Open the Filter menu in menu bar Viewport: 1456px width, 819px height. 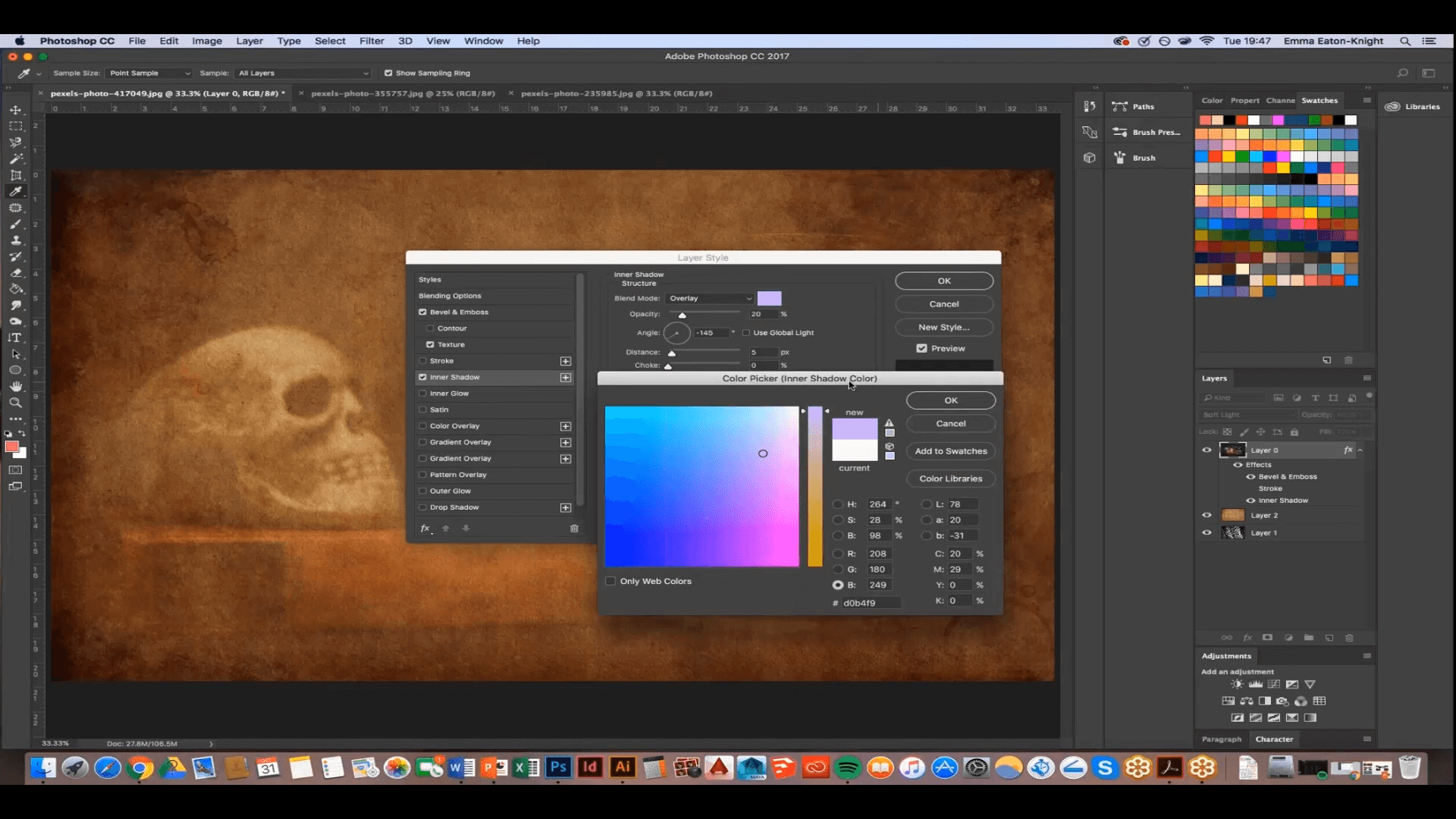click(371, 40)
